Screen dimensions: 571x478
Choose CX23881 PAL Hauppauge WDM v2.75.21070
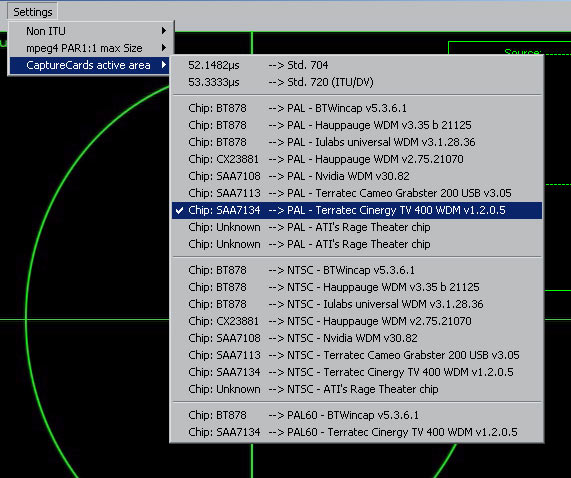[x=357, y=159]
